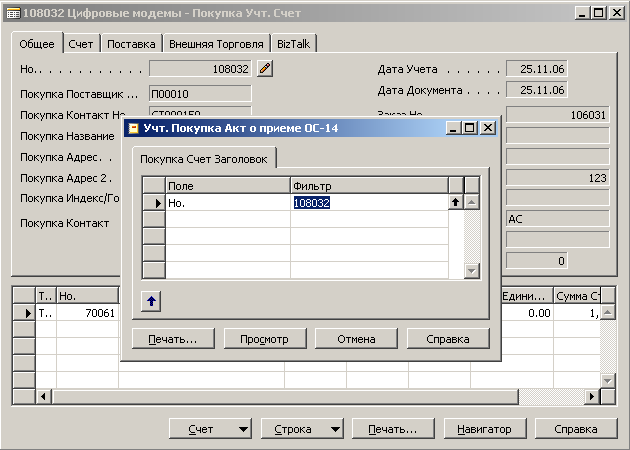Click the field showing 123

tap(558, 178)
